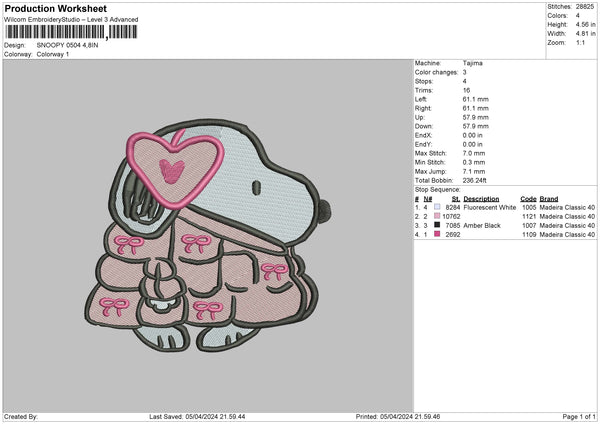Viewport: 600px width, 424px height.
Task: Click the "EndY:" label
Action: pyautogui.click(x=423, y=144)
